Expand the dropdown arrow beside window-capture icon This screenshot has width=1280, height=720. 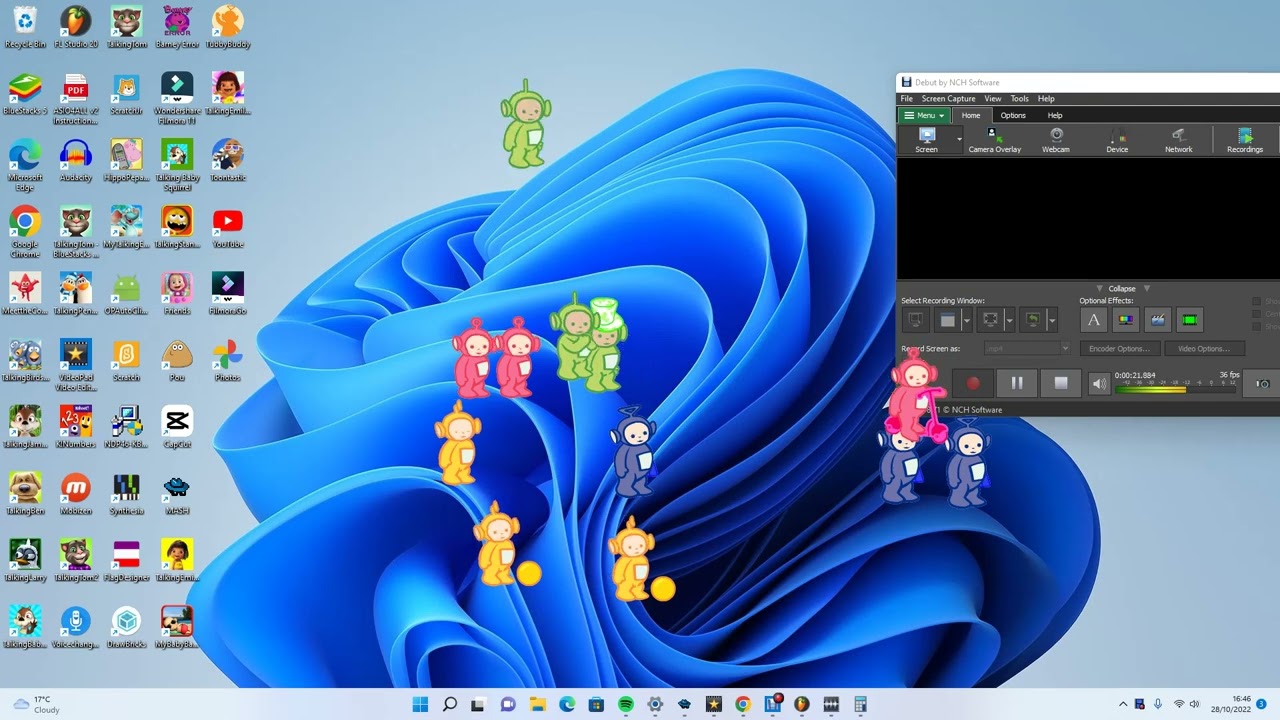tap(966, 321)
